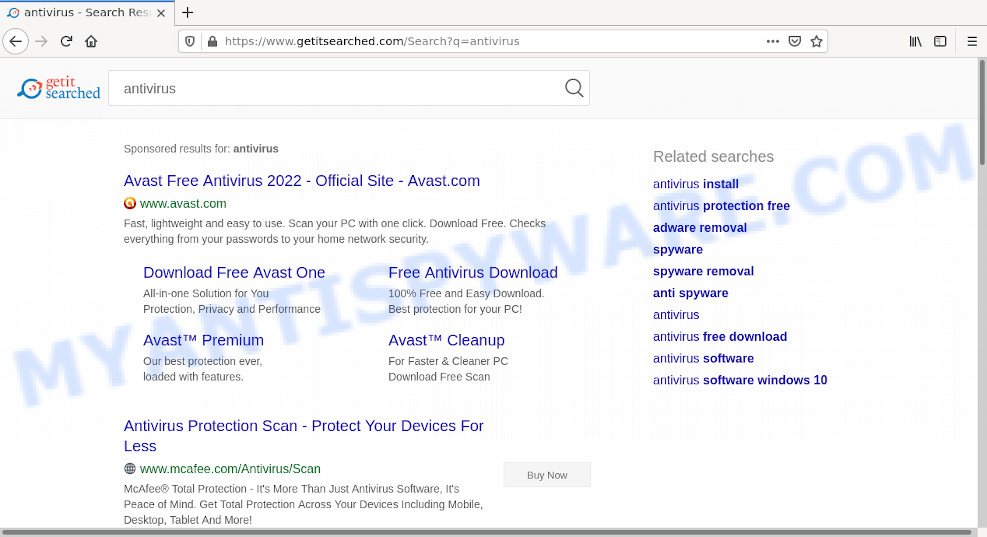Reload the current page
The image size is (987, 537).
point(66,42)
